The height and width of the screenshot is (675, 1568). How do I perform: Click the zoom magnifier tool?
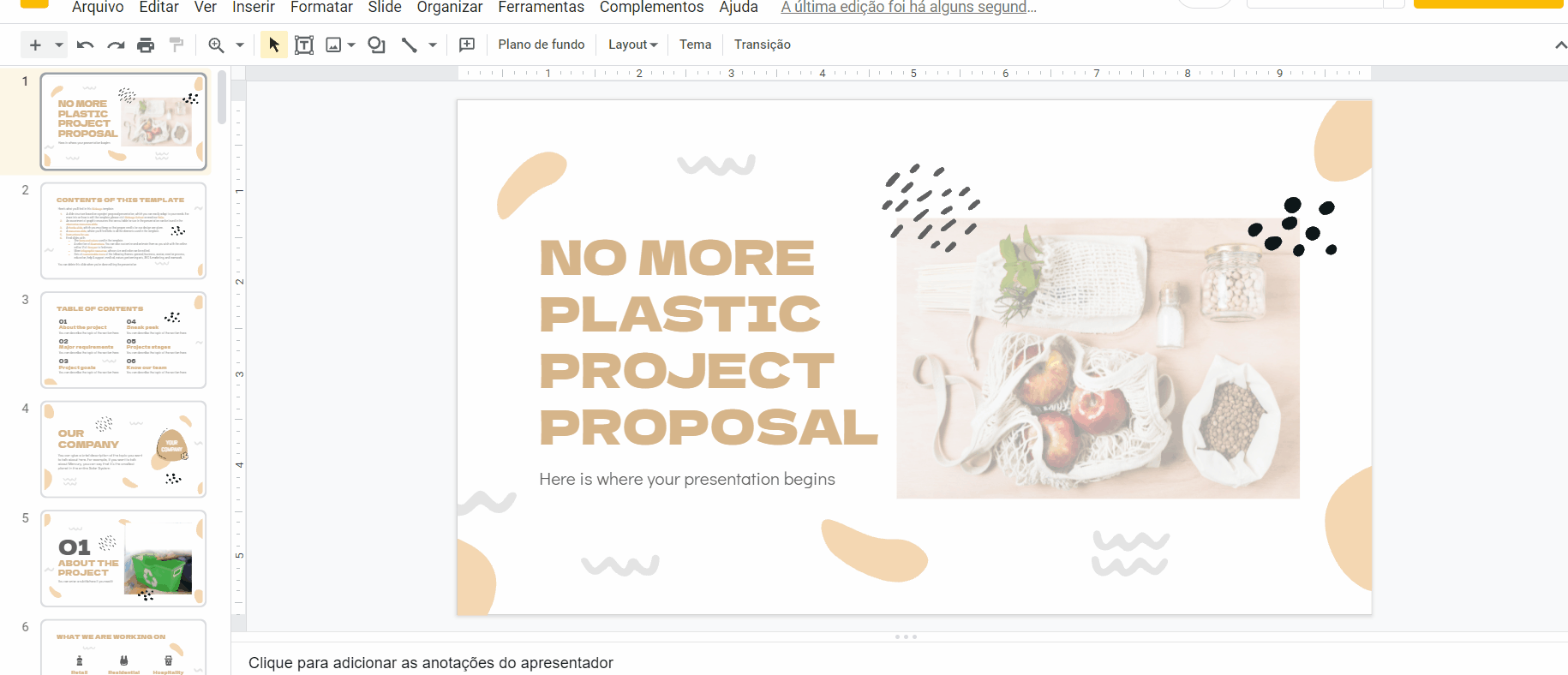click(x=217, y=45)
